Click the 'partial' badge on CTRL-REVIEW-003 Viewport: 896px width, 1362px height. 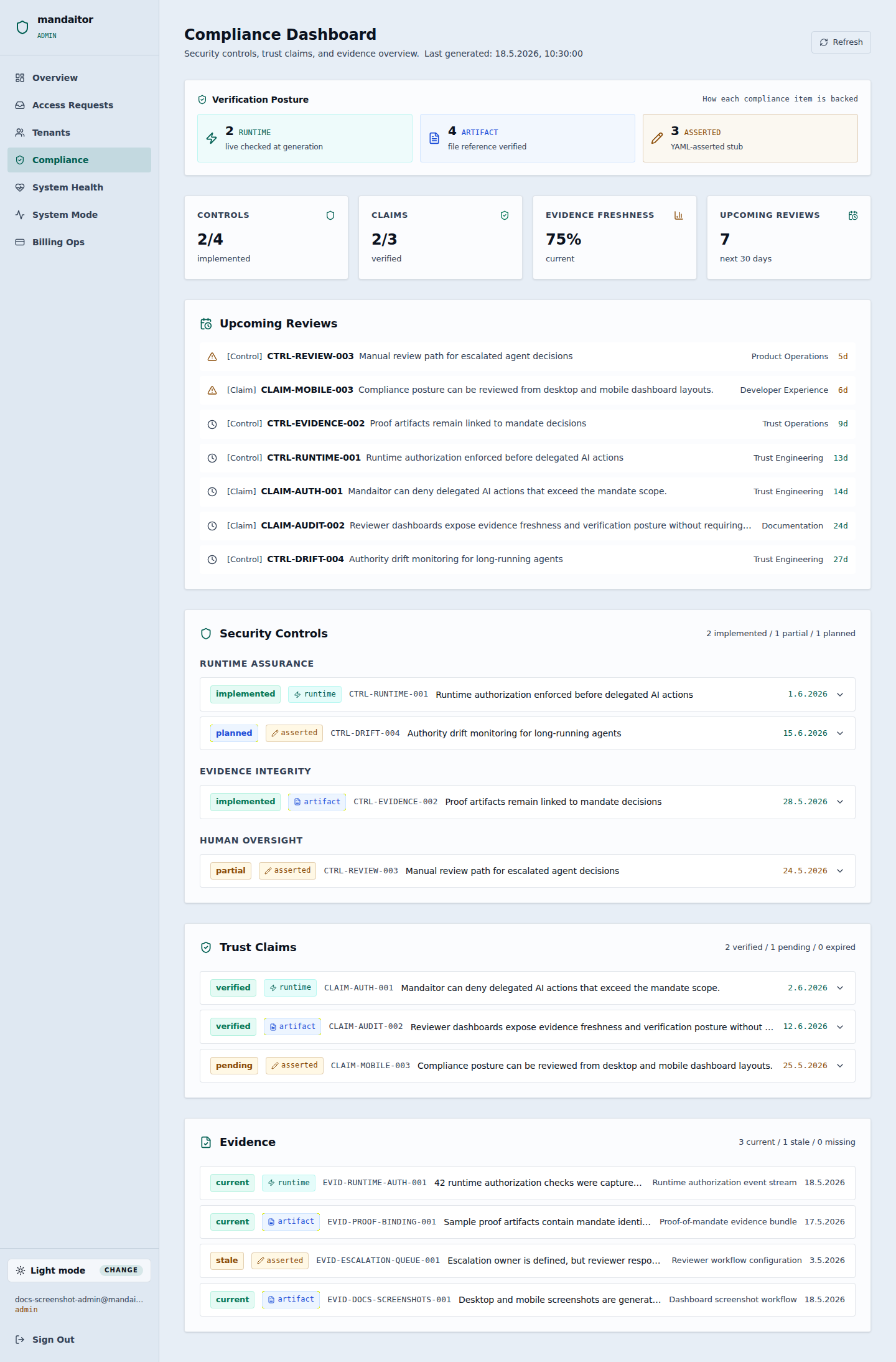pos(231,871)
